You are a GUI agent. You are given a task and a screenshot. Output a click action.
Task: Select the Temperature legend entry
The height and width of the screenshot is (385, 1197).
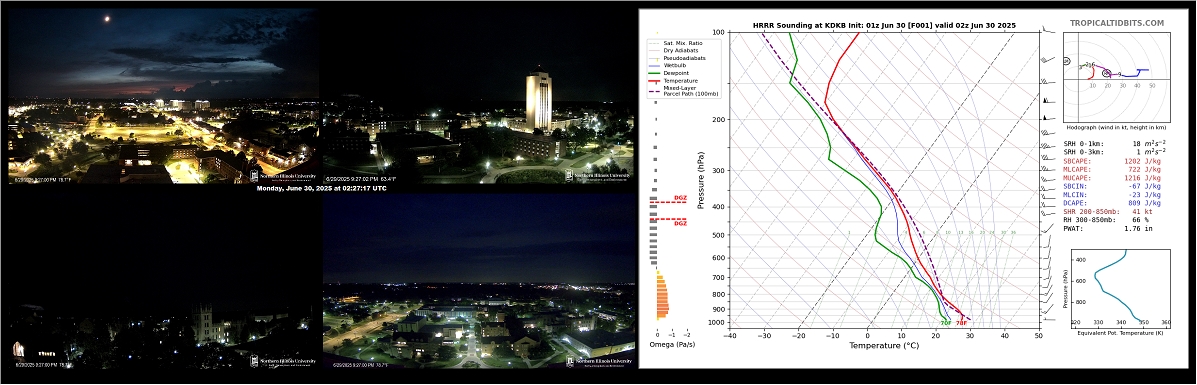(681, 80)
